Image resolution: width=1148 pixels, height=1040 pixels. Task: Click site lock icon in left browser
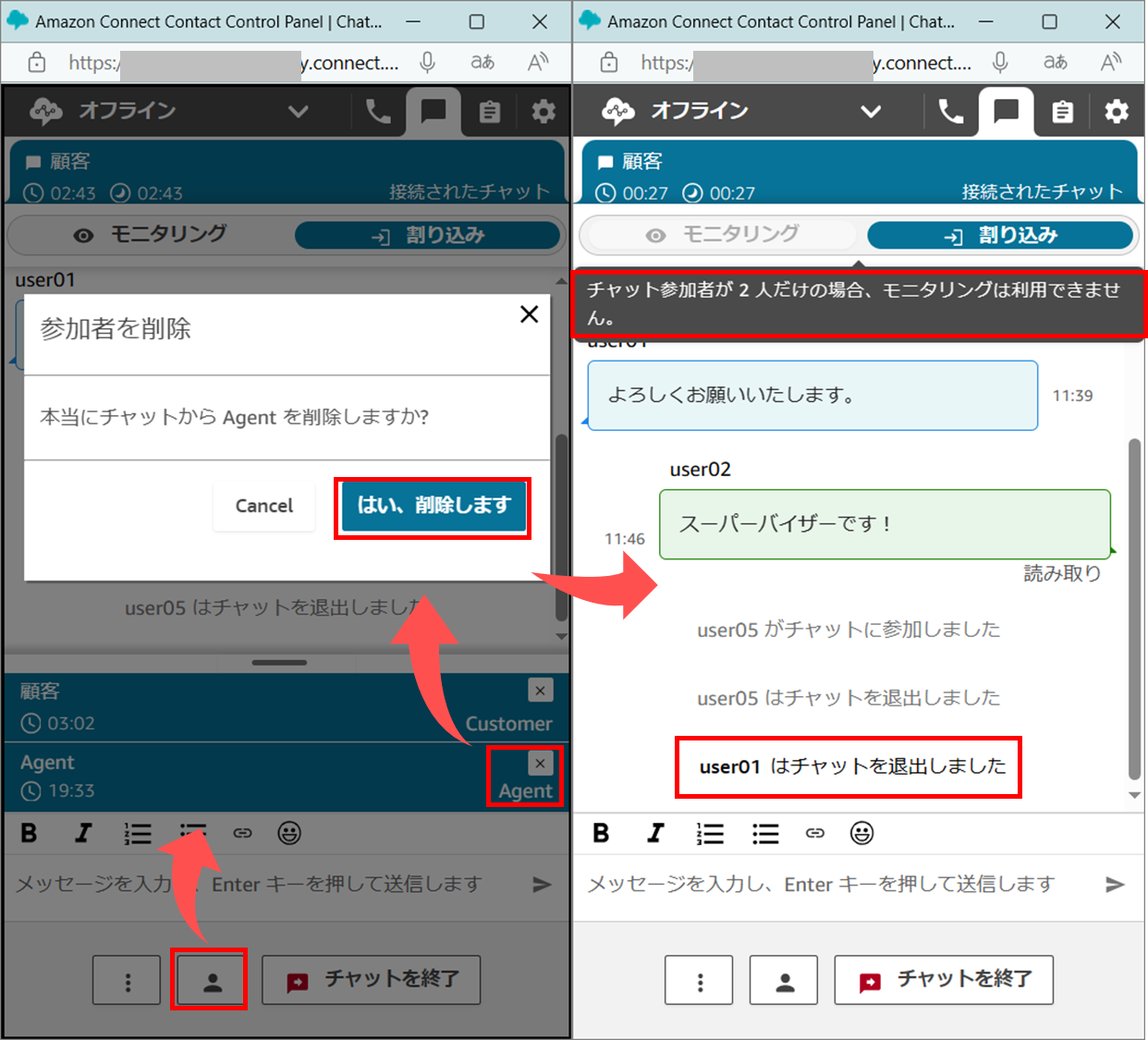coord(36,63)
